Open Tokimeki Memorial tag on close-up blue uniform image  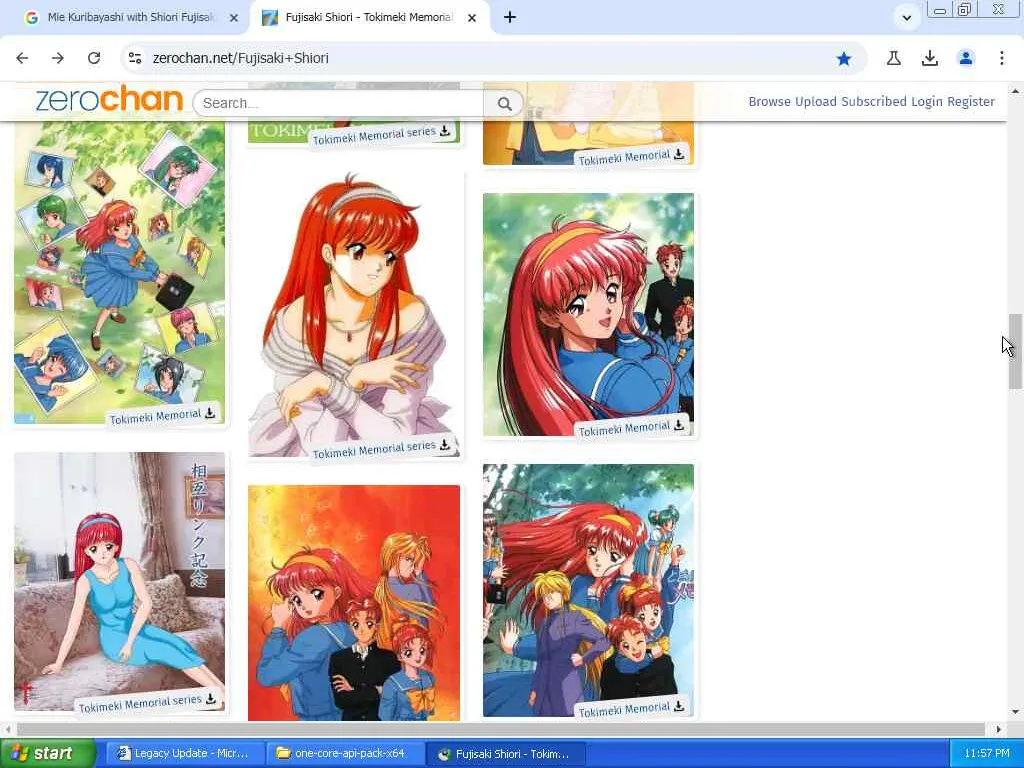coord(624,428)
